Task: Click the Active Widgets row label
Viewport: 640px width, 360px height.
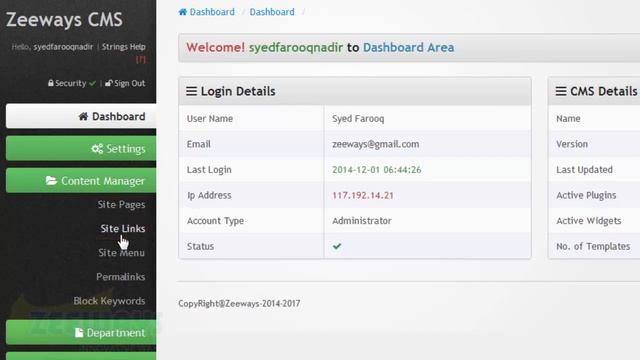Action: click(589, 221)
